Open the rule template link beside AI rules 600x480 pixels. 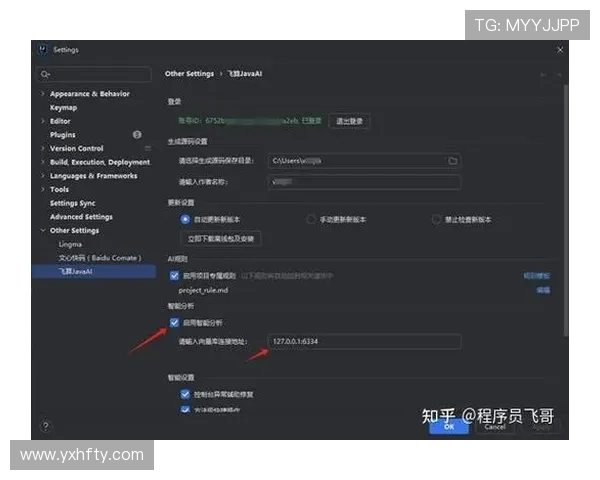coord(536,276)
